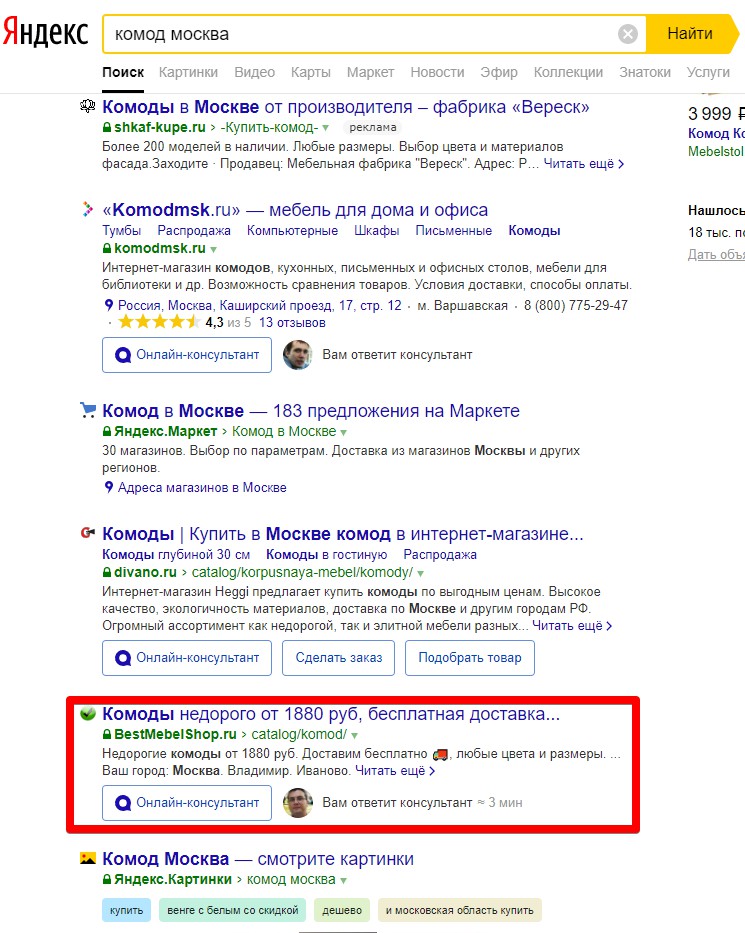The image size is (745, 933).
Task: Open the 13 отзывов reviews link
Action: tap(292, 323)
